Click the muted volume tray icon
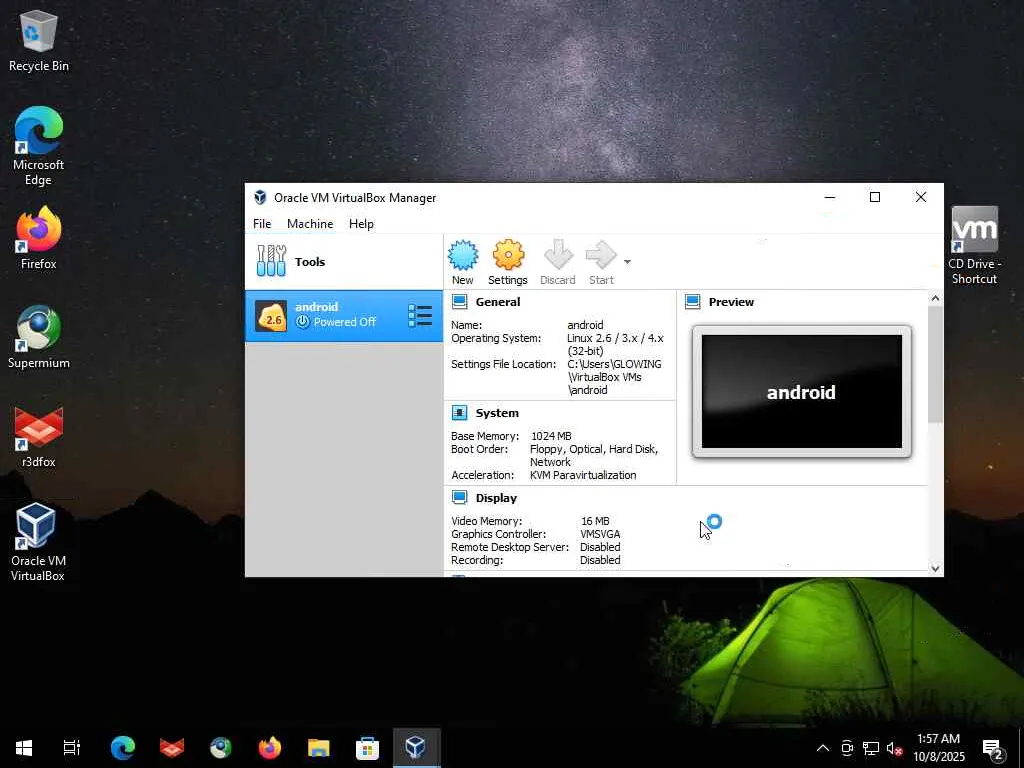 [x=894, y=748]
